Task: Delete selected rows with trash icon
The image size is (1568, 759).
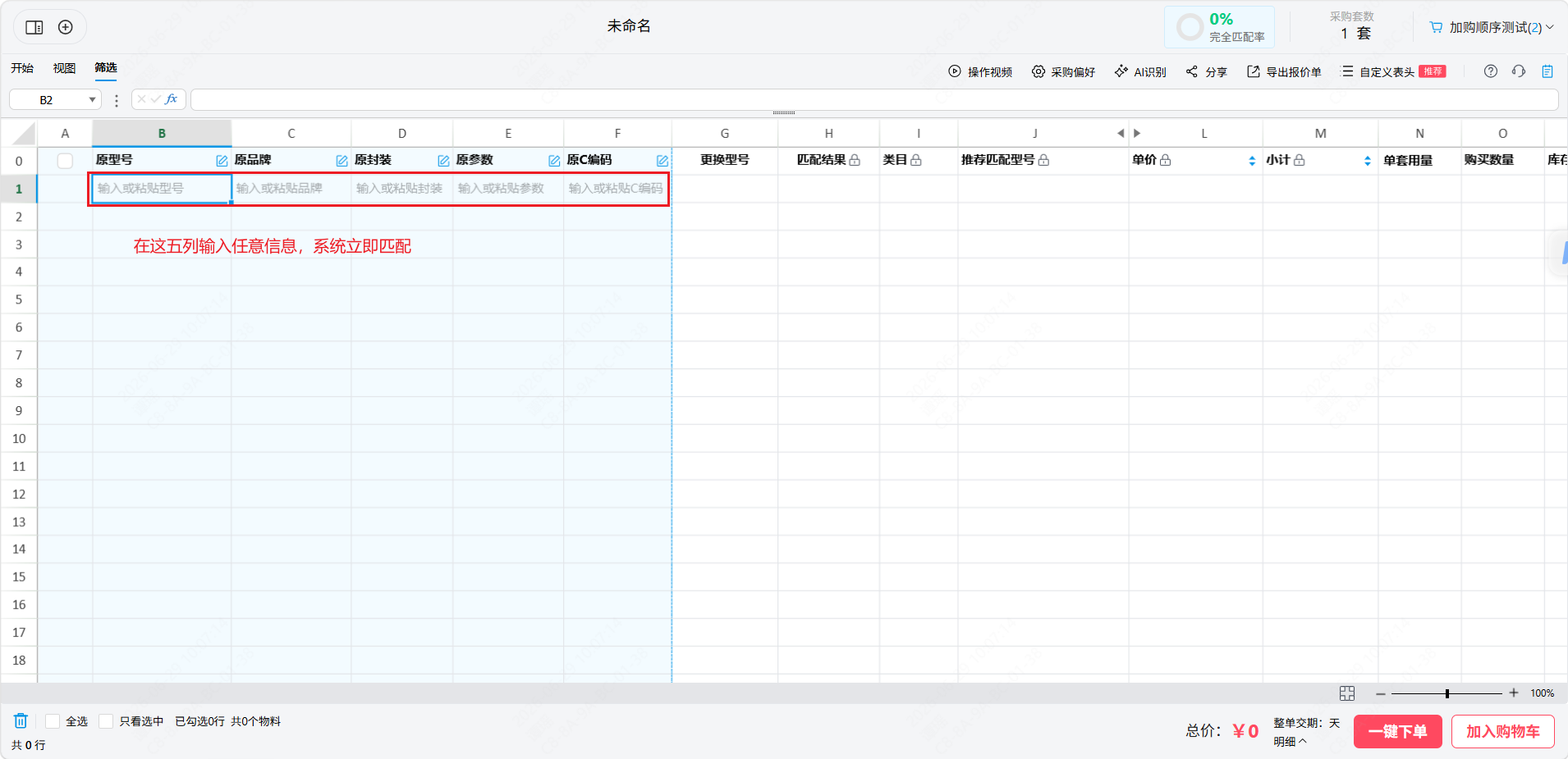Action: pyautogui.click(x=21, y=720)
